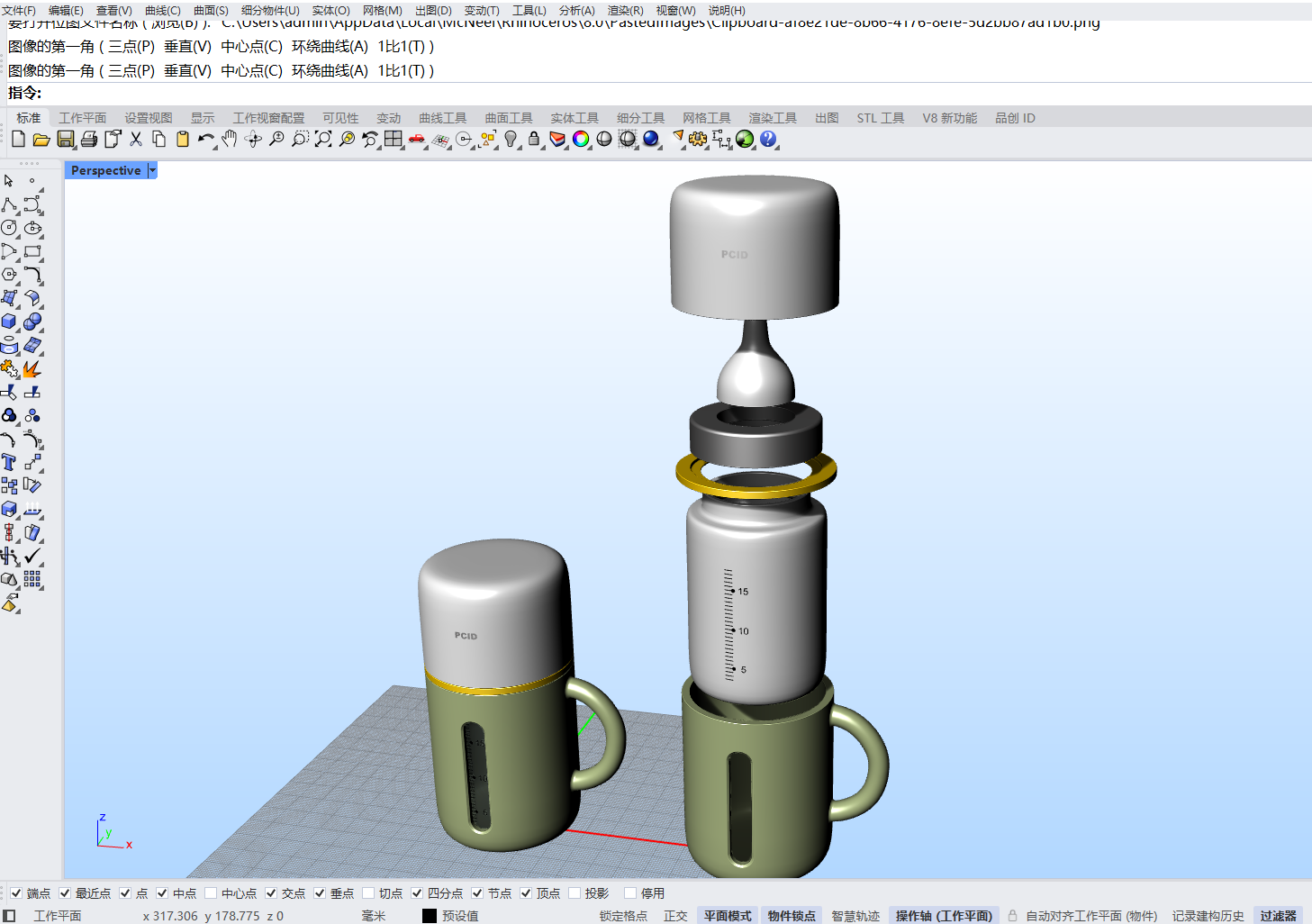This screenshot has width=1312, height=924.
Task: Click the 过滤器 button in status bar
Action: tap(1278, 916)
